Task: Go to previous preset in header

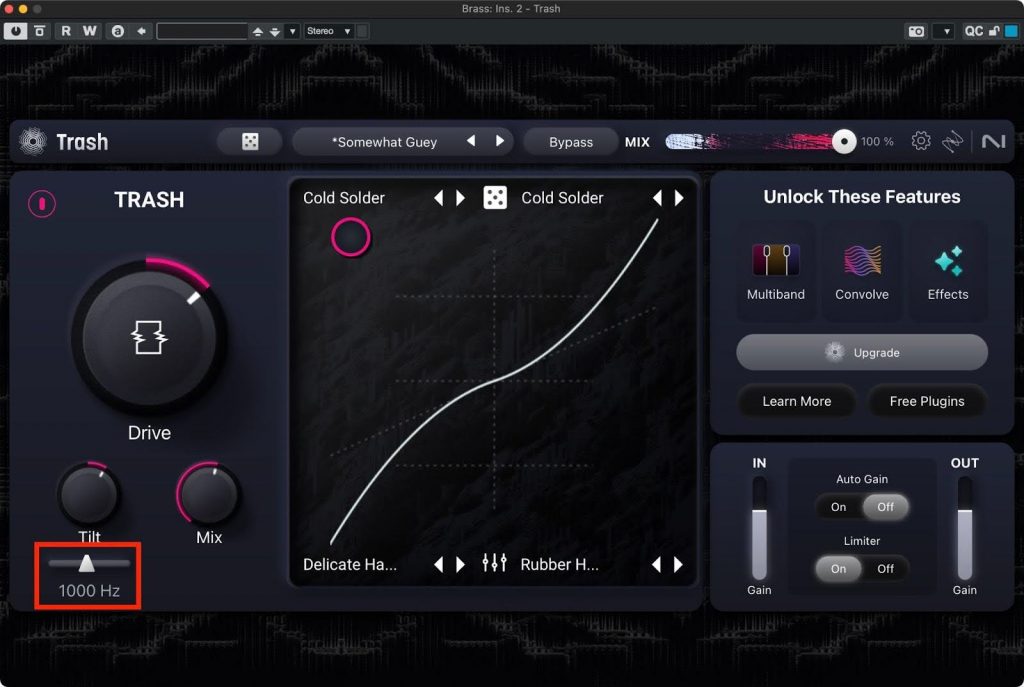Action: pos(471,141)
